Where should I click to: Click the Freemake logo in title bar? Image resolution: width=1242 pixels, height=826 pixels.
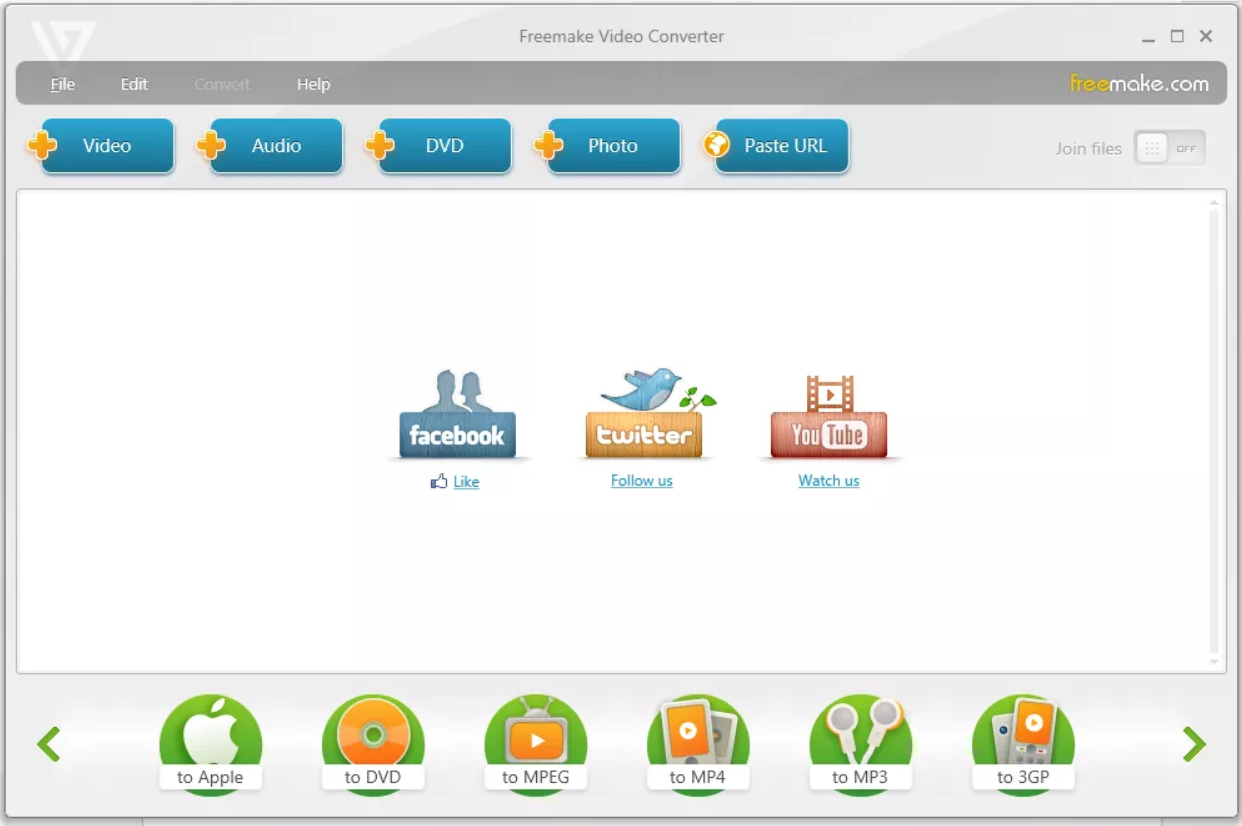pyautogui.click(x=62, y=41)
